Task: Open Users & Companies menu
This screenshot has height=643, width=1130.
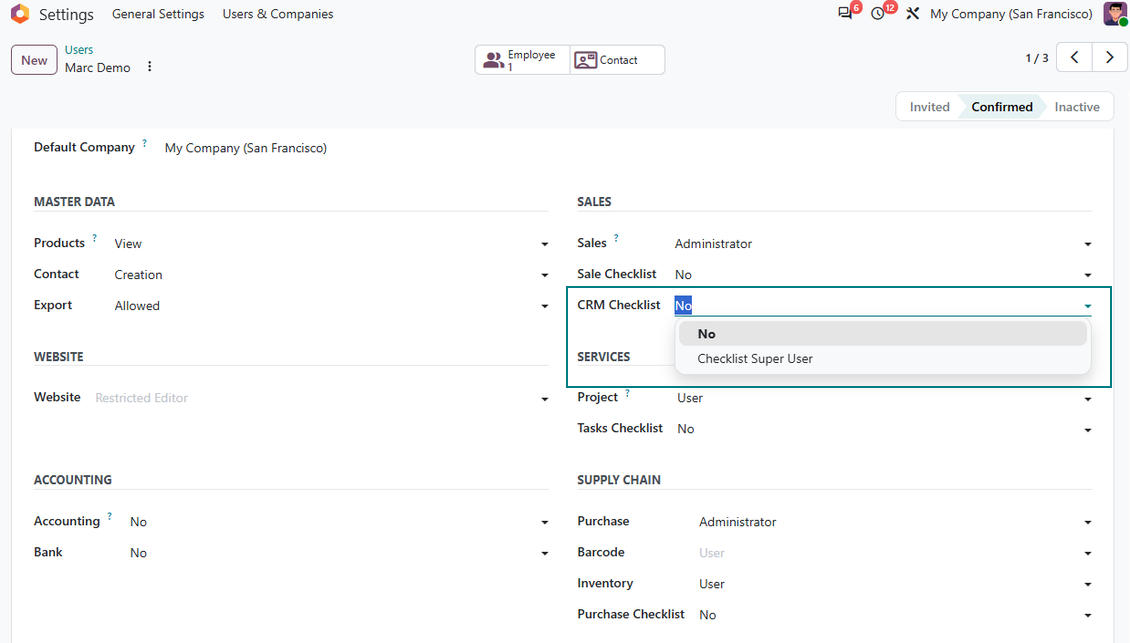Action: point(277,14)
